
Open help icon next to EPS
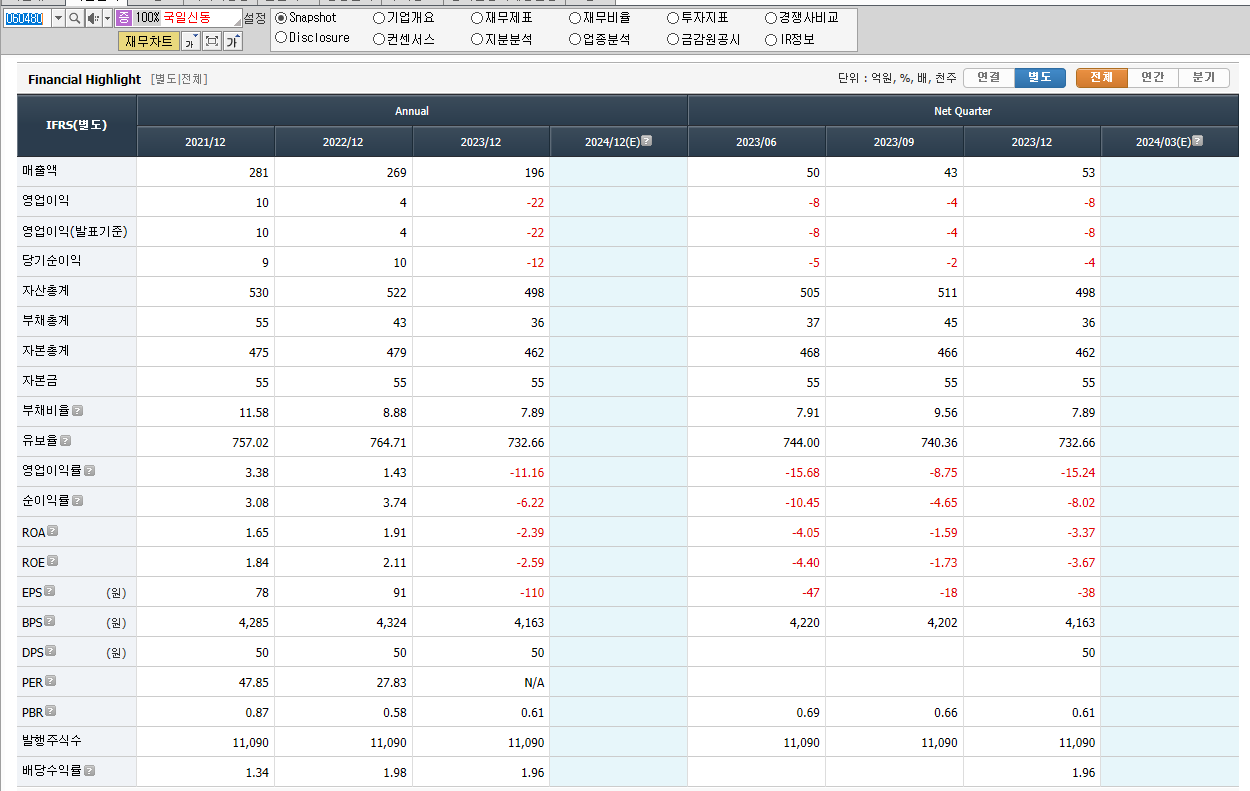(49, 591)
